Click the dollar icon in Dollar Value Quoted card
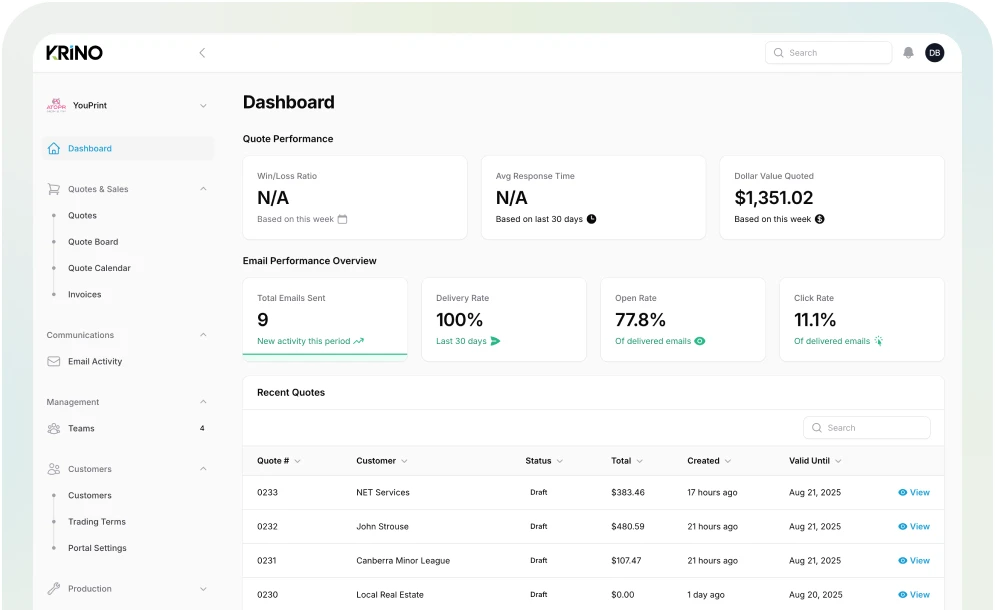The height and width of the screenshot is (610, 995). (x=820, y=219)
